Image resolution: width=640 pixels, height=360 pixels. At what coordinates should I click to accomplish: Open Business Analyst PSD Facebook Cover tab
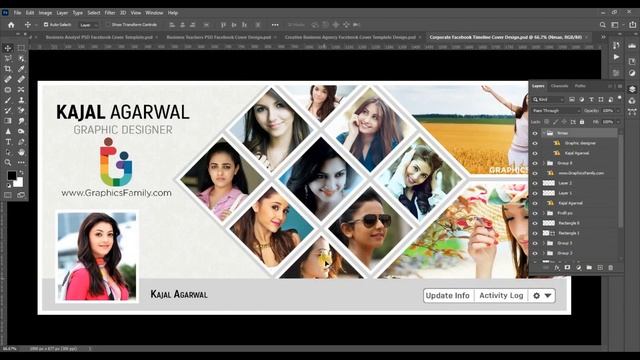99,37
